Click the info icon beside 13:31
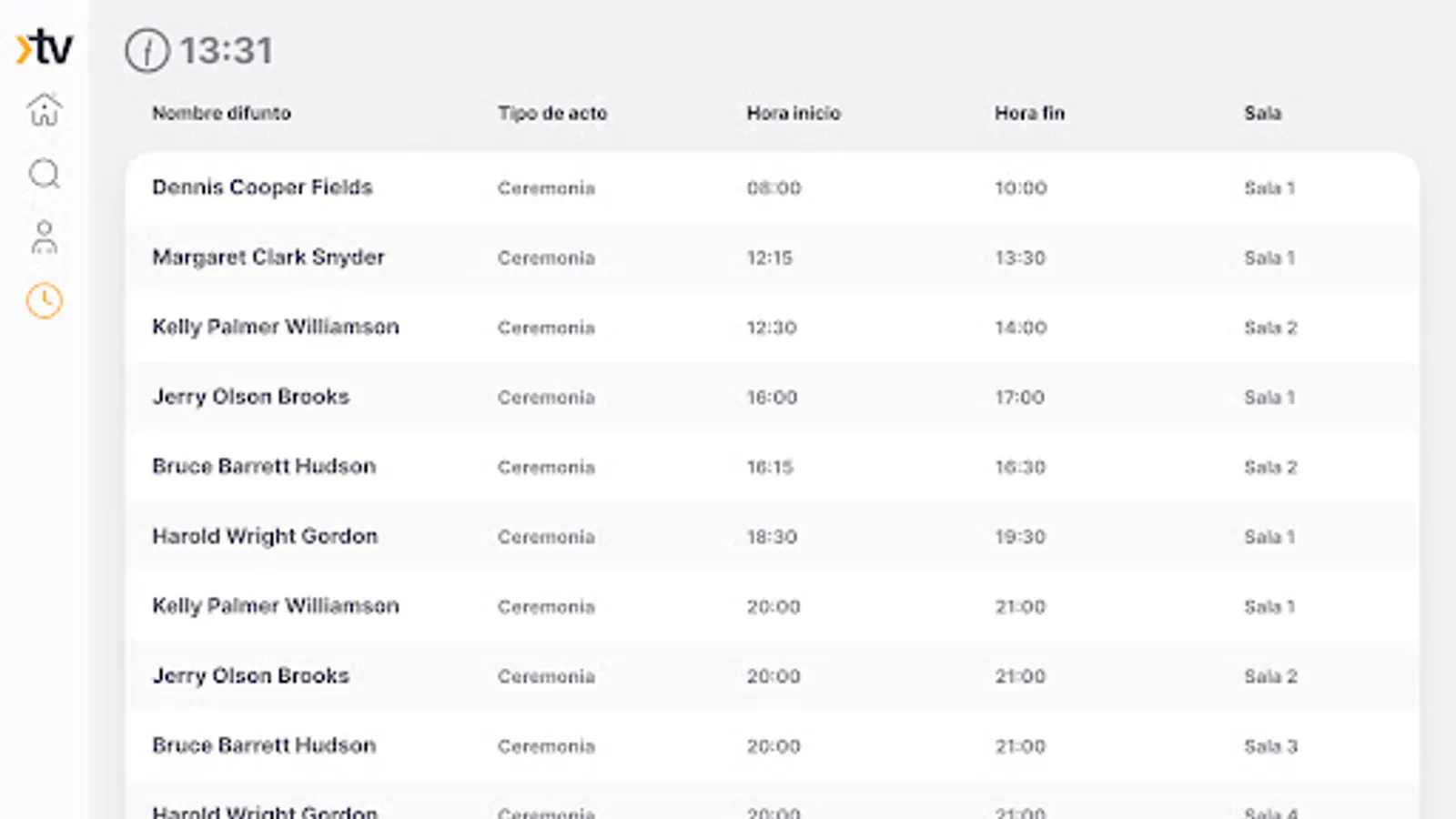This screenshot has width=1456, height=819. pos(147,50)
